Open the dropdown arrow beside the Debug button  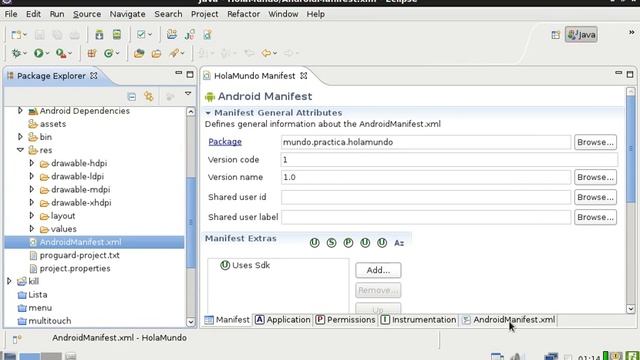(25, 53)
